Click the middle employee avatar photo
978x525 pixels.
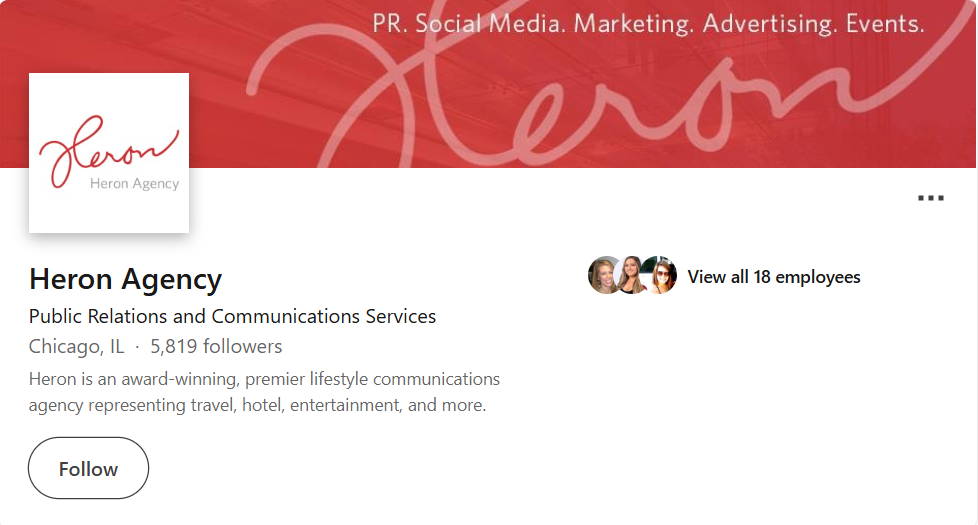(x=631, y=275)
